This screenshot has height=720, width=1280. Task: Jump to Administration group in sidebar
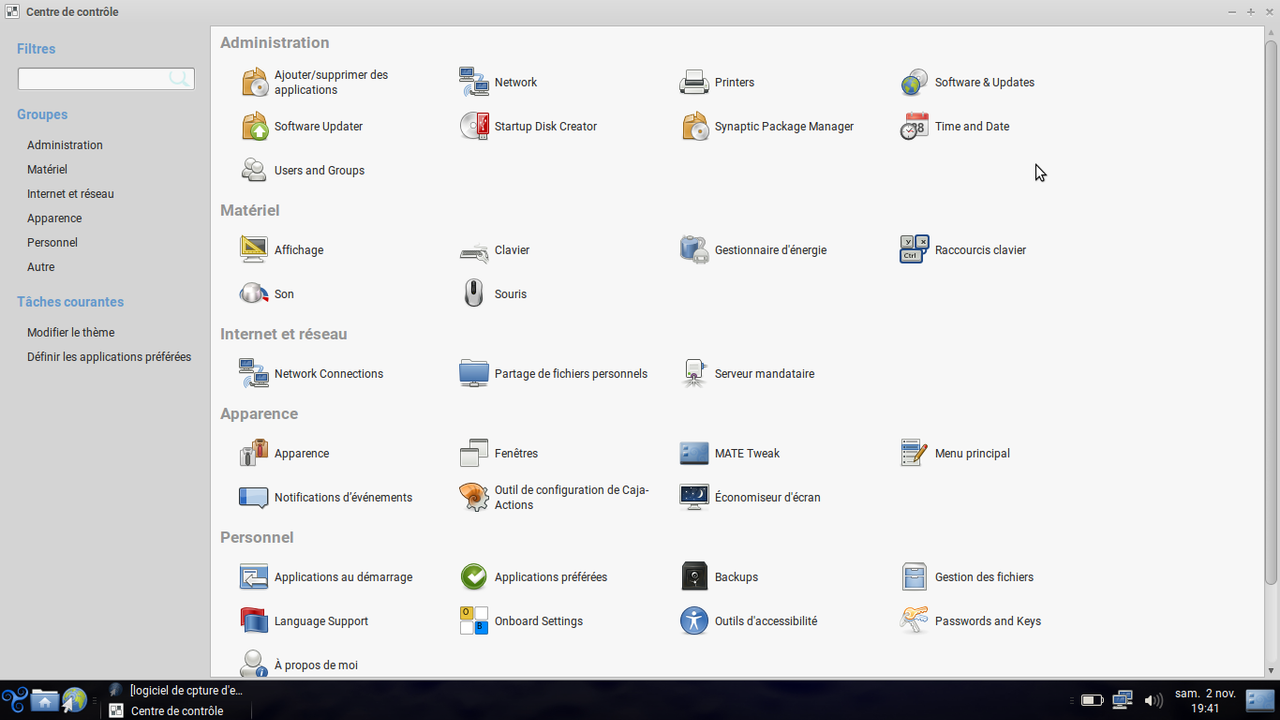coord(65,145)
